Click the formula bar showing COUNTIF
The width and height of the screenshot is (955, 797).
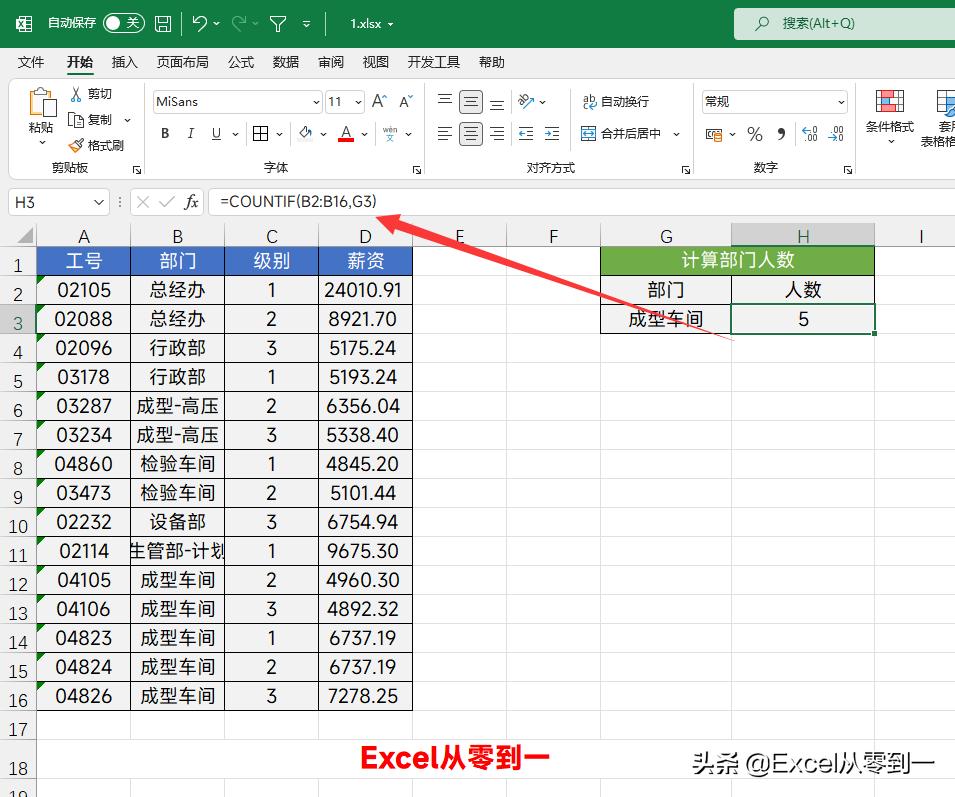coord(300,201)
